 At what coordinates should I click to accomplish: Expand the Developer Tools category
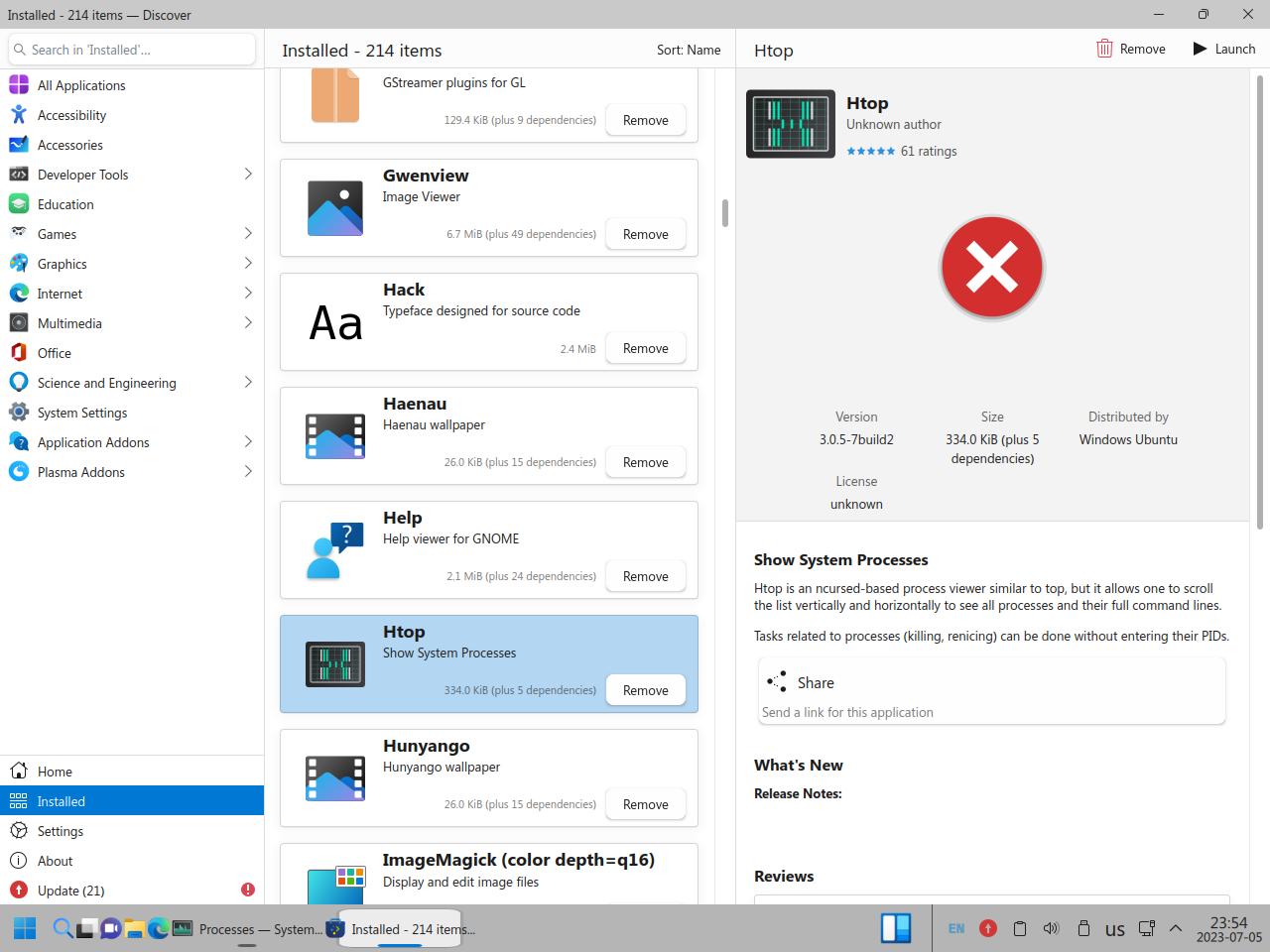[248, 175]
